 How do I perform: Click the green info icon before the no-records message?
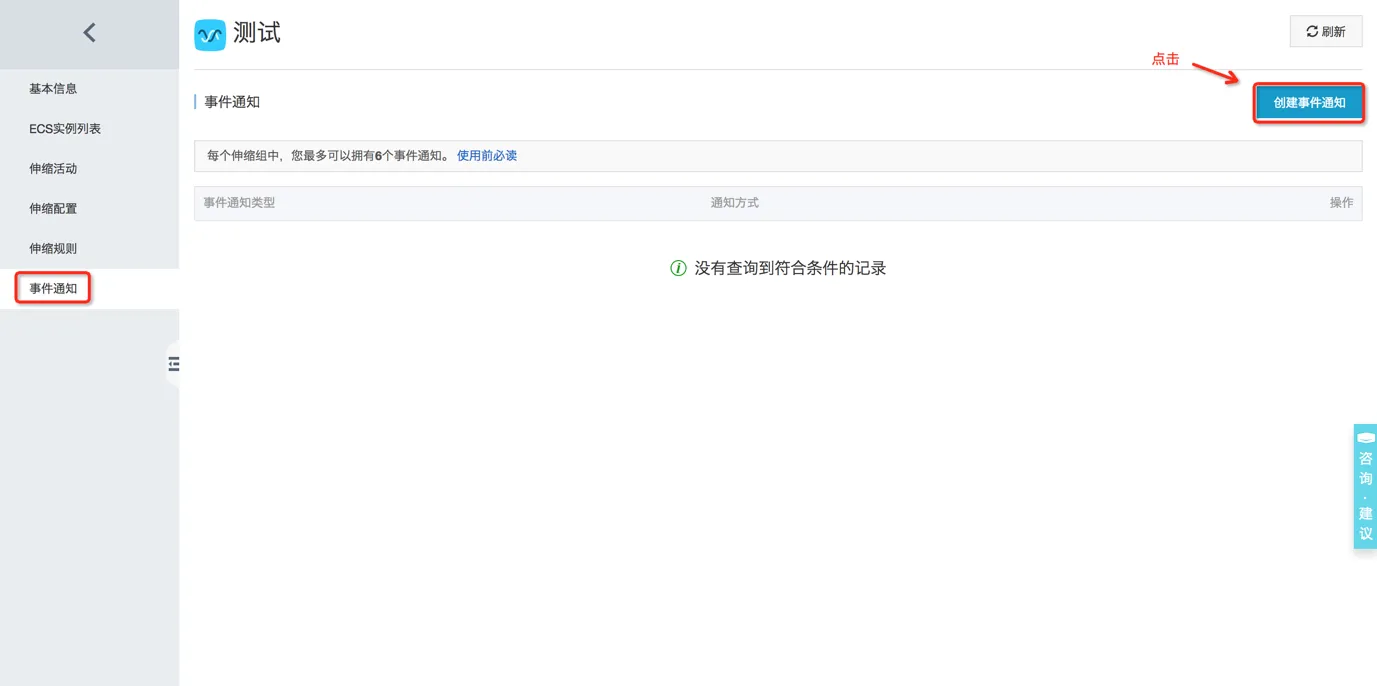(x=677, y=268)
